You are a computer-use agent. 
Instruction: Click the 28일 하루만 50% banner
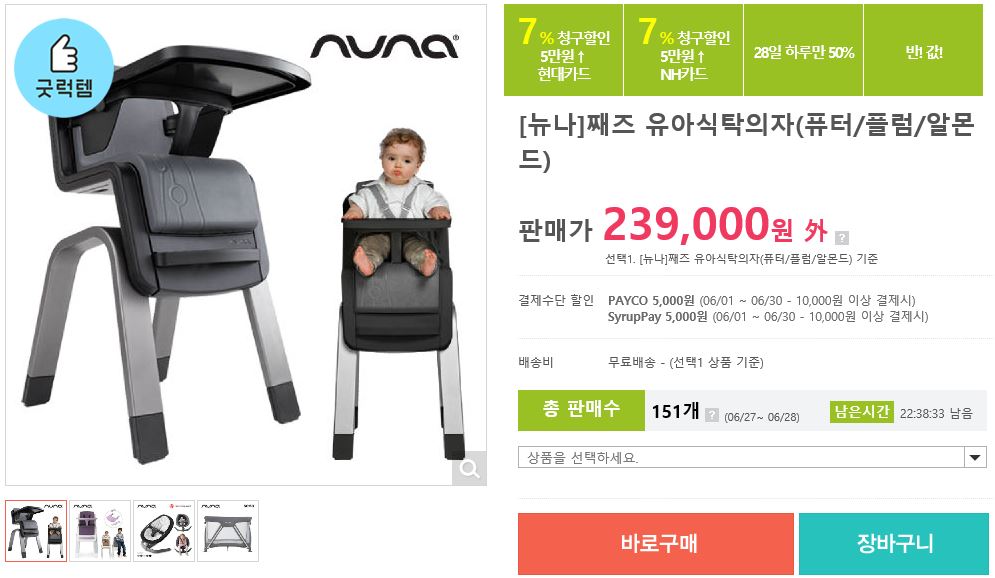click(803, 50)
